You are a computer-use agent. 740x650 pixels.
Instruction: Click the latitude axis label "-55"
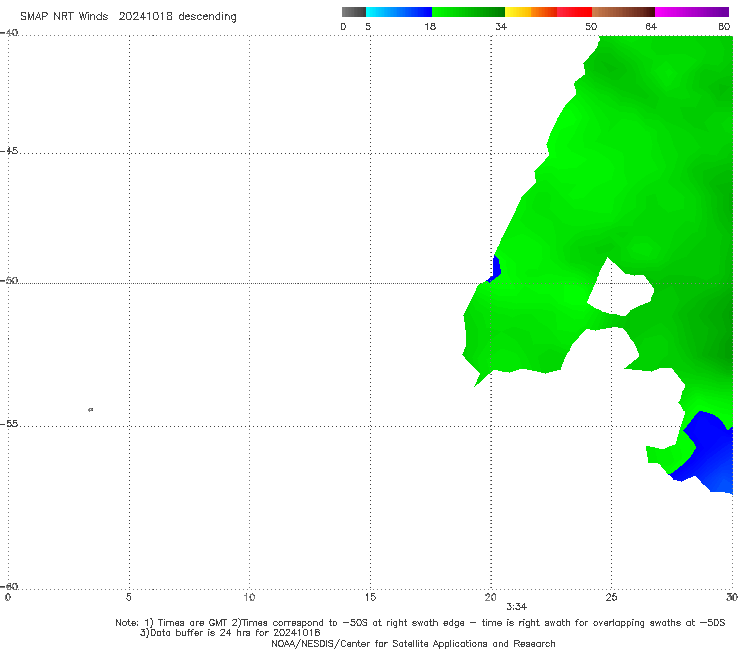[x=9, y=423]
